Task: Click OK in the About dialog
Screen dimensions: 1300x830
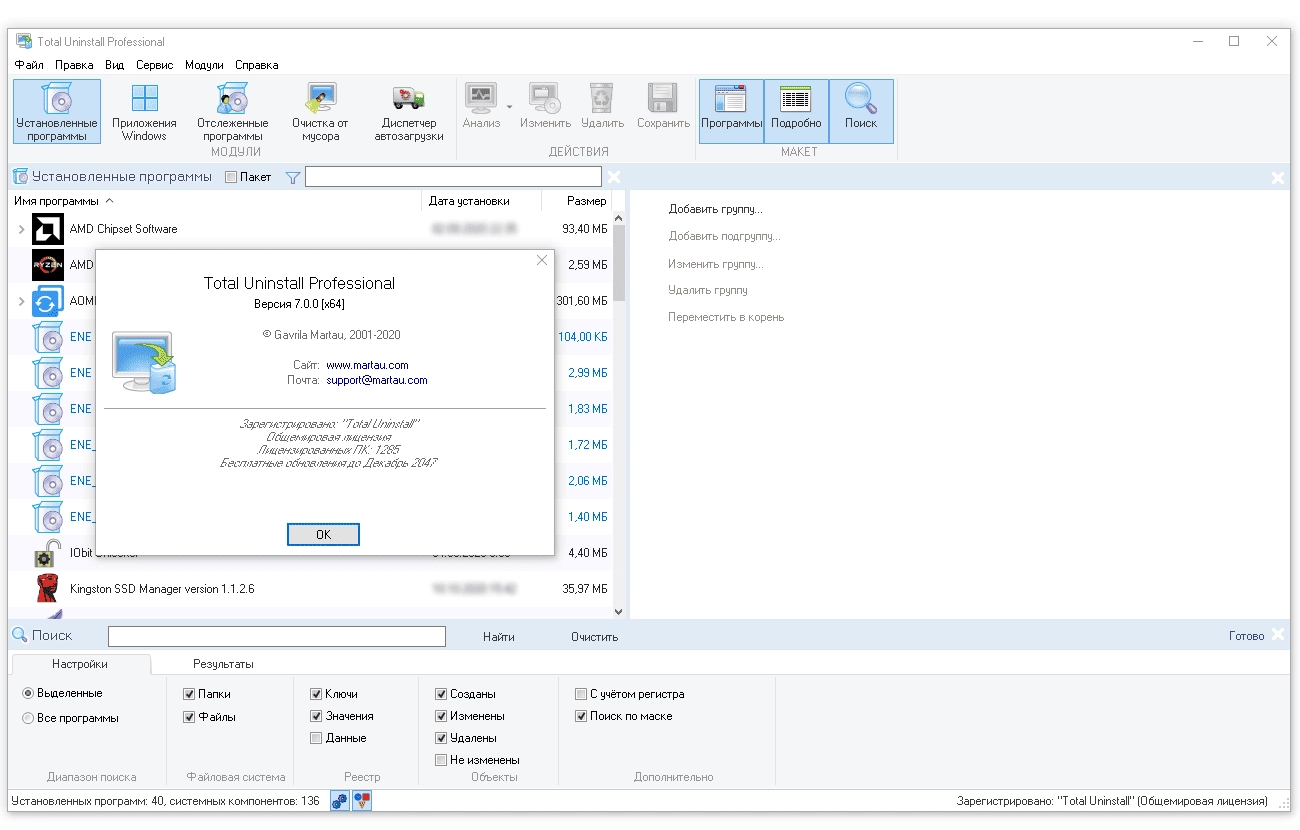Action: tap(323, 535)
